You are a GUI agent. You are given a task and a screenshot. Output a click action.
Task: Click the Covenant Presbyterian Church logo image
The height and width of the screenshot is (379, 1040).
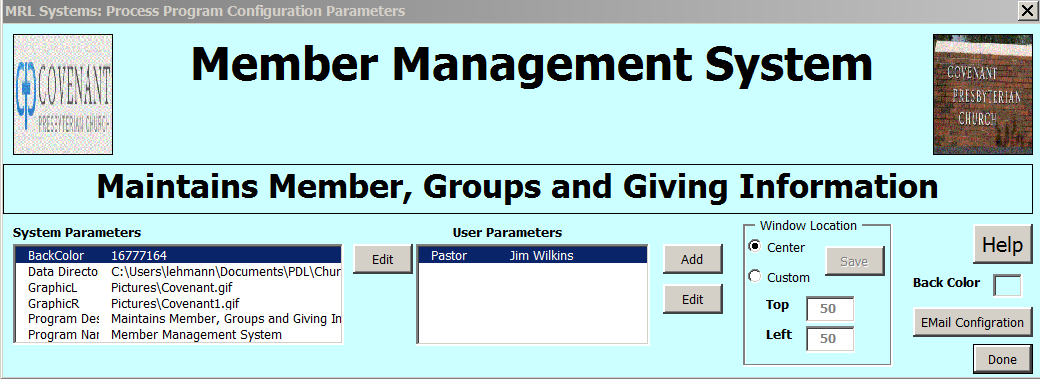pos(63,94)
